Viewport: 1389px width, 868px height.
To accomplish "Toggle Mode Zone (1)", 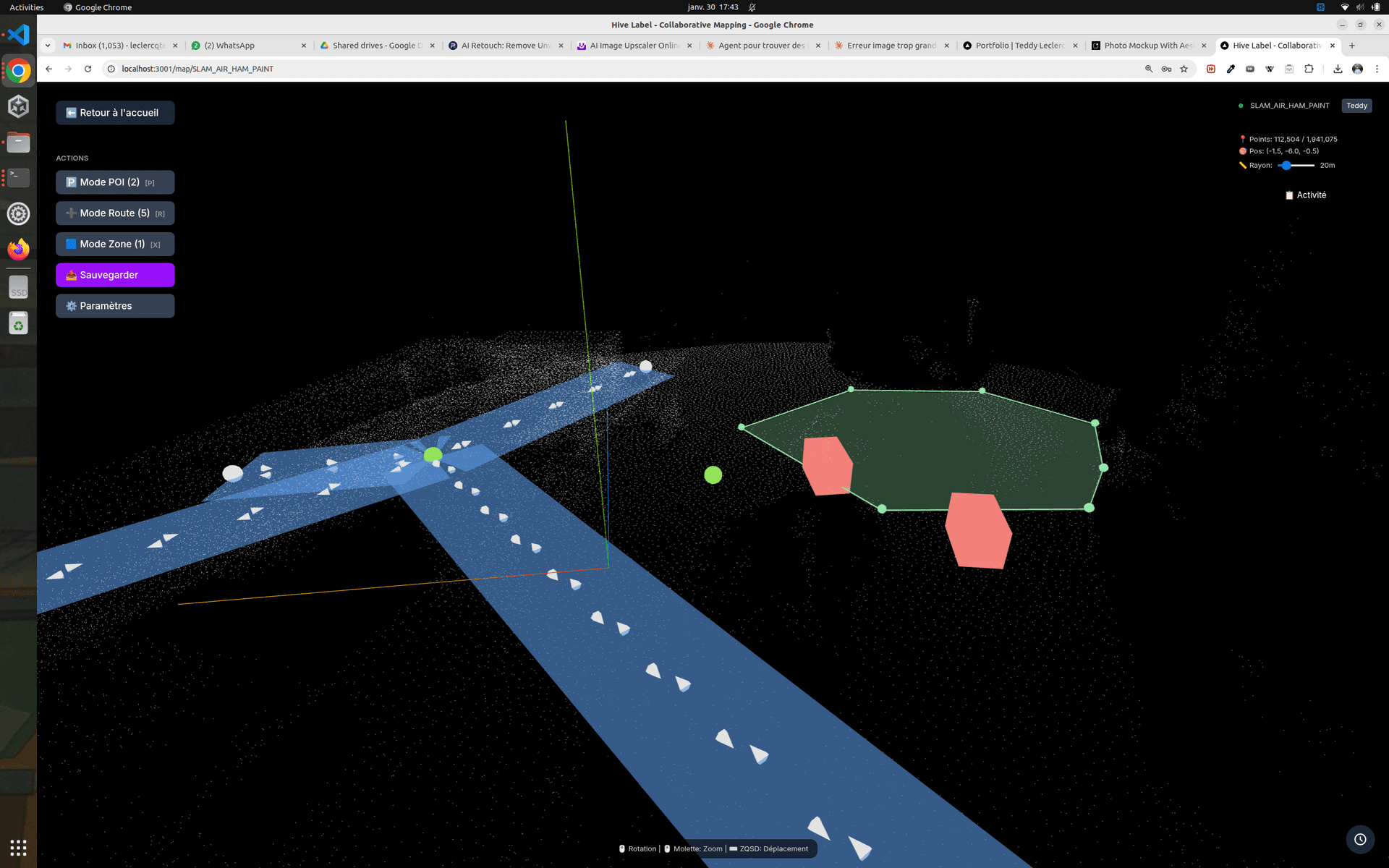I will [115, 244].
